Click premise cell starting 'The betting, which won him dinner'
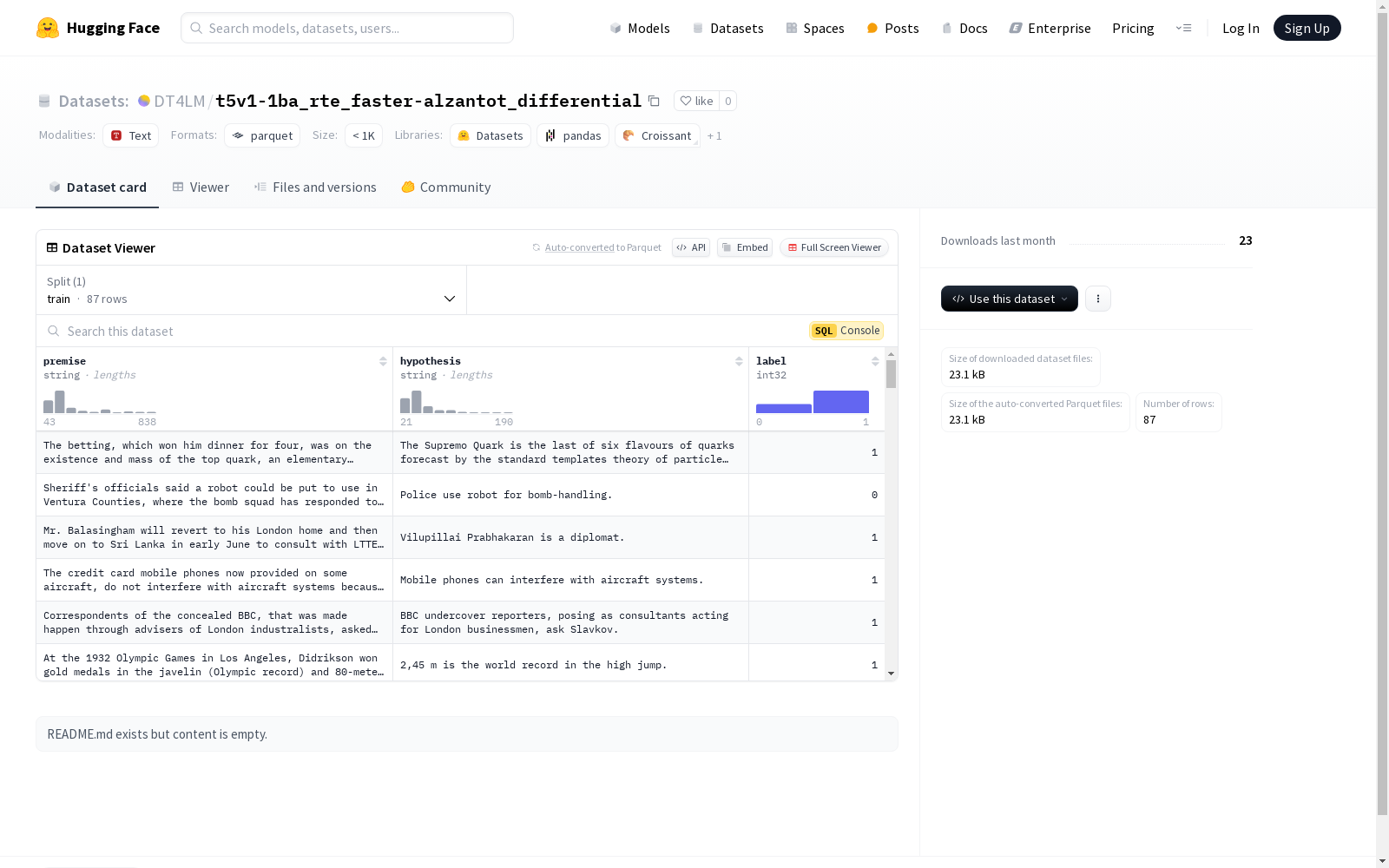 (214, 452)
